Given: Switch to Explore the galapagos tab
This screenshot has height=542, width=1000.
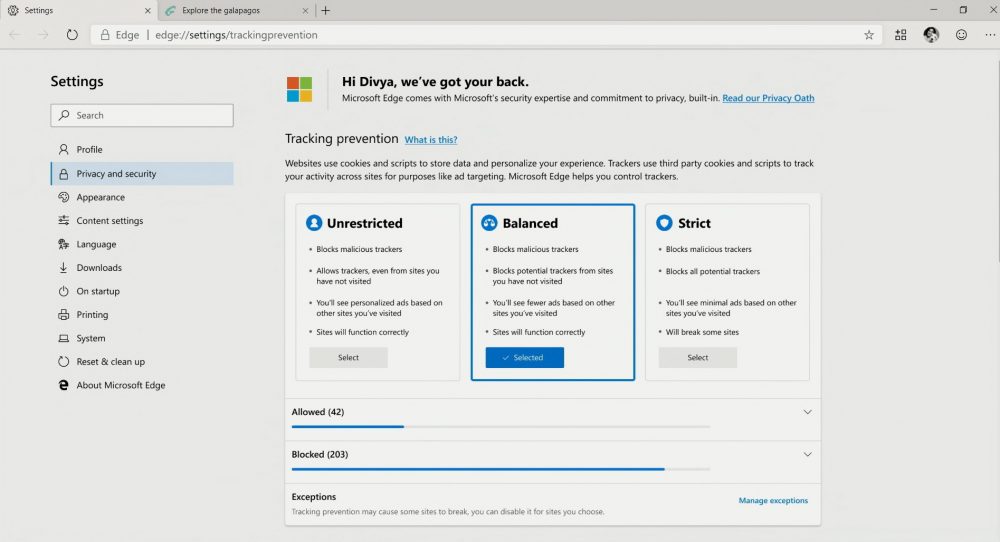Looking at the screenshot, I should coord(230,11).
